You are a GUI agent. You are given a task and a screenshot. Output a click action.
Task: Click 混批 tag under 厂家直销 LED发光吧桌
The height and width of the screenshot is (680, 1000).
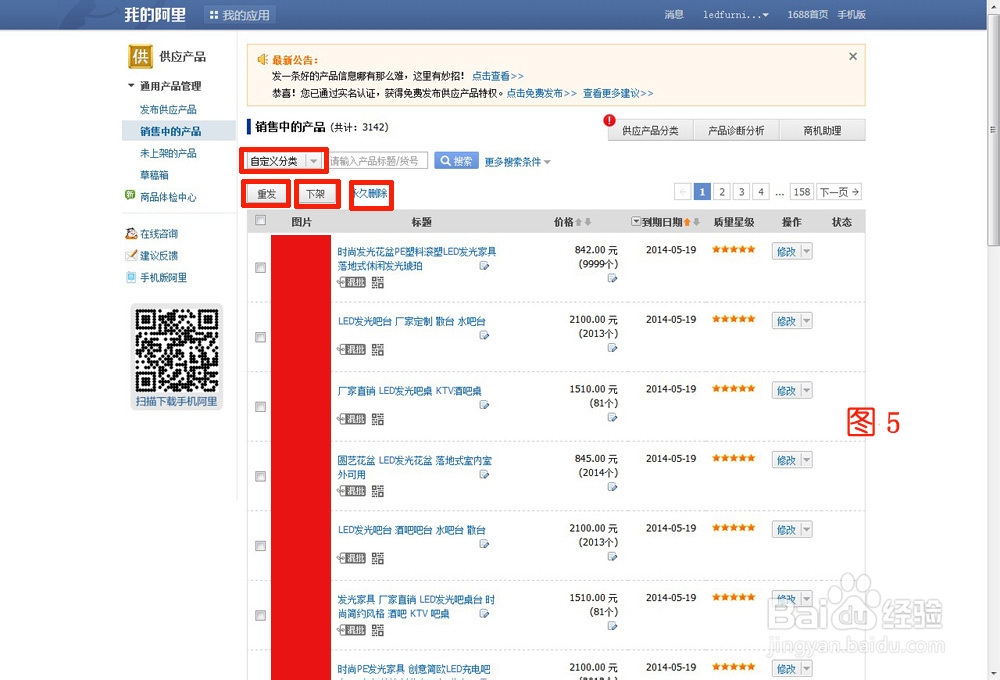352,419
